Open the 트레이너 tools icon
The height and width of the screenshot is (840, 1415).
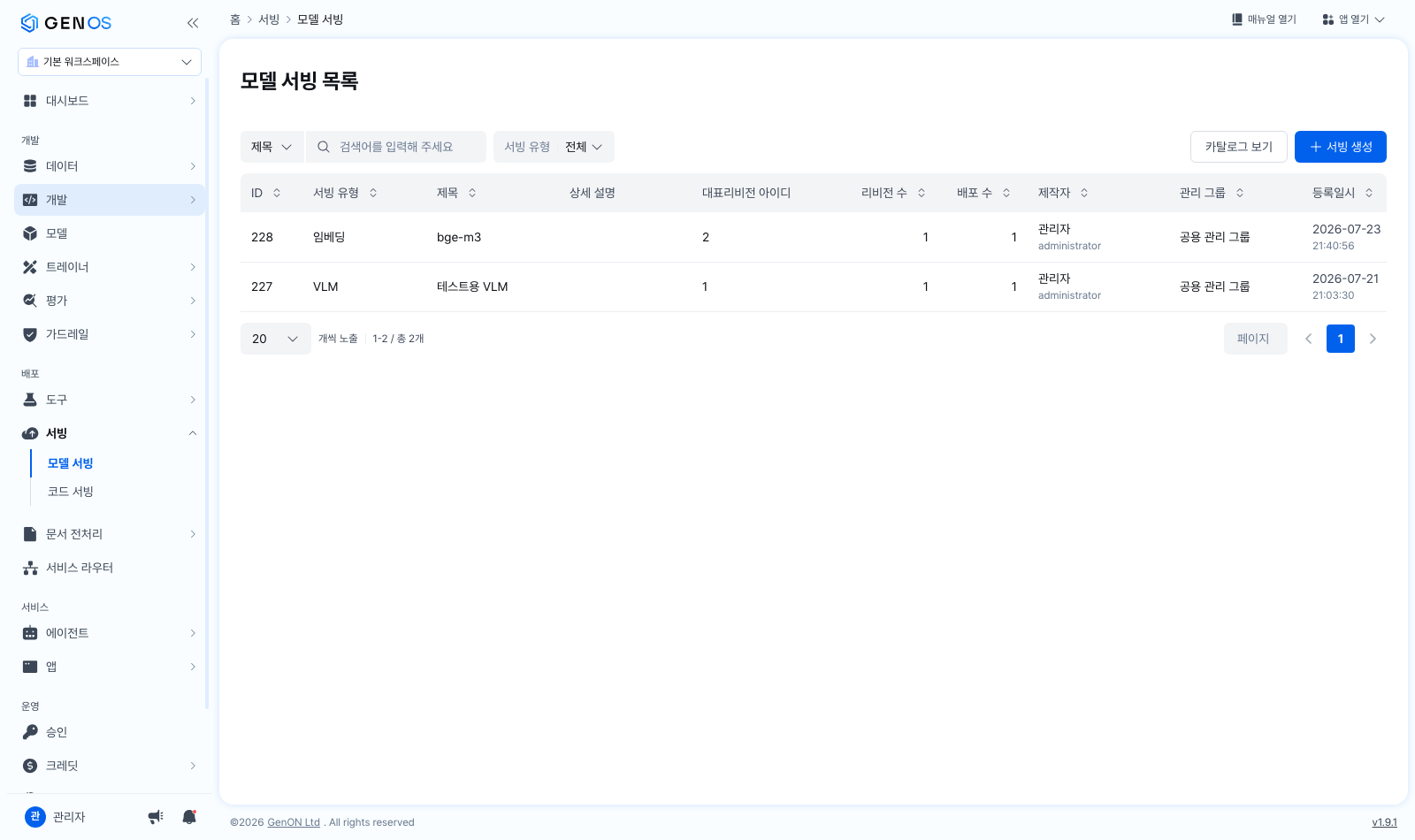(x=30, y=267)
